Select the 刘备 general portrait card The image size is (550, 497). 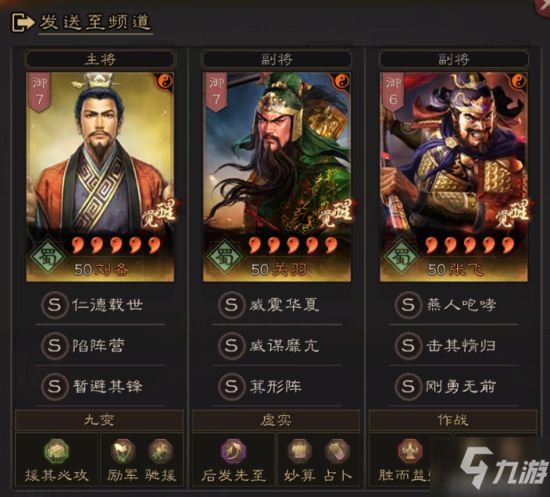(x=100, y=177)
